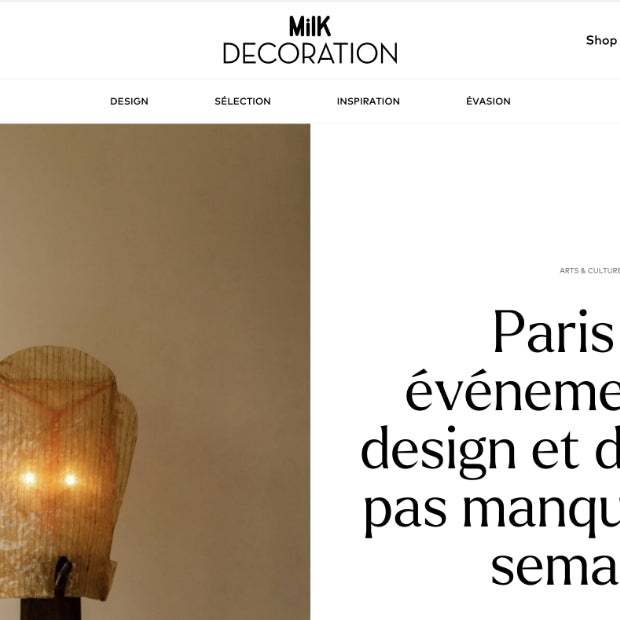Image resolution: width=620 pixels, height=620 pixels.
Task: Click the MilK logo wordmark
Action: pyautogui.click(x=310, y=26)
